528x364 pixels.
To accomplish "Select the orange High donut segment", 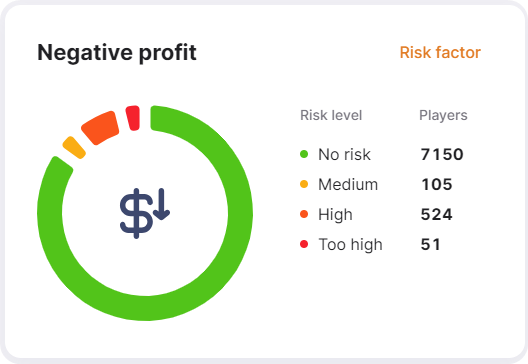I will click(100, 128).
